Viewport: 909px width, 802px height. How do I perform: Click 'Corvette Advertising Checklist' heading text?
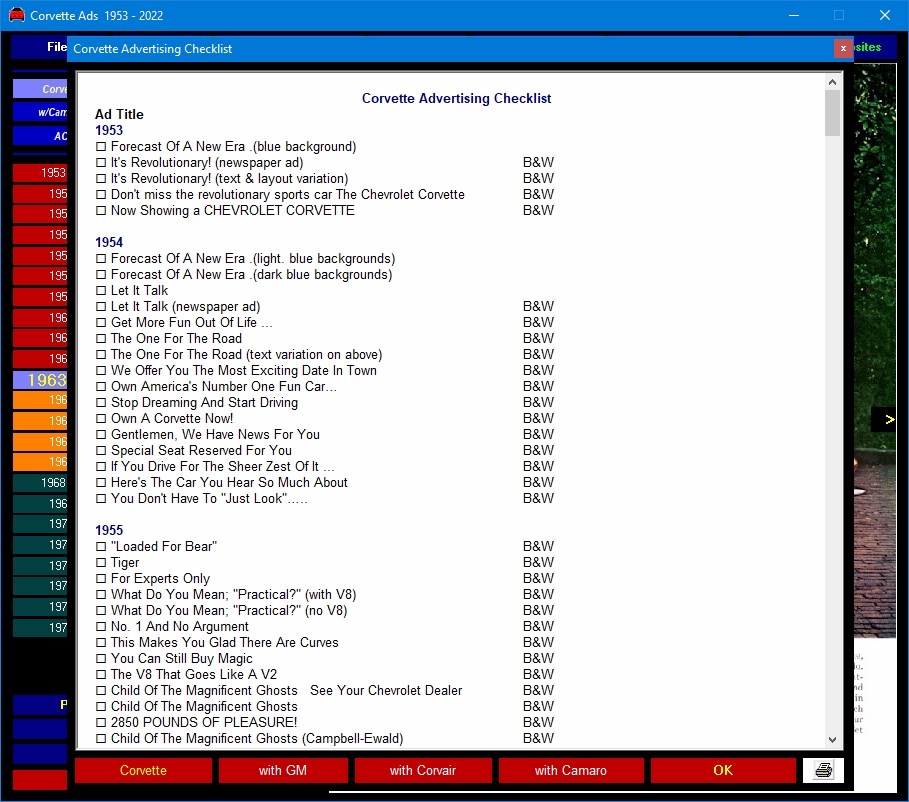click(x=456, y=99)
